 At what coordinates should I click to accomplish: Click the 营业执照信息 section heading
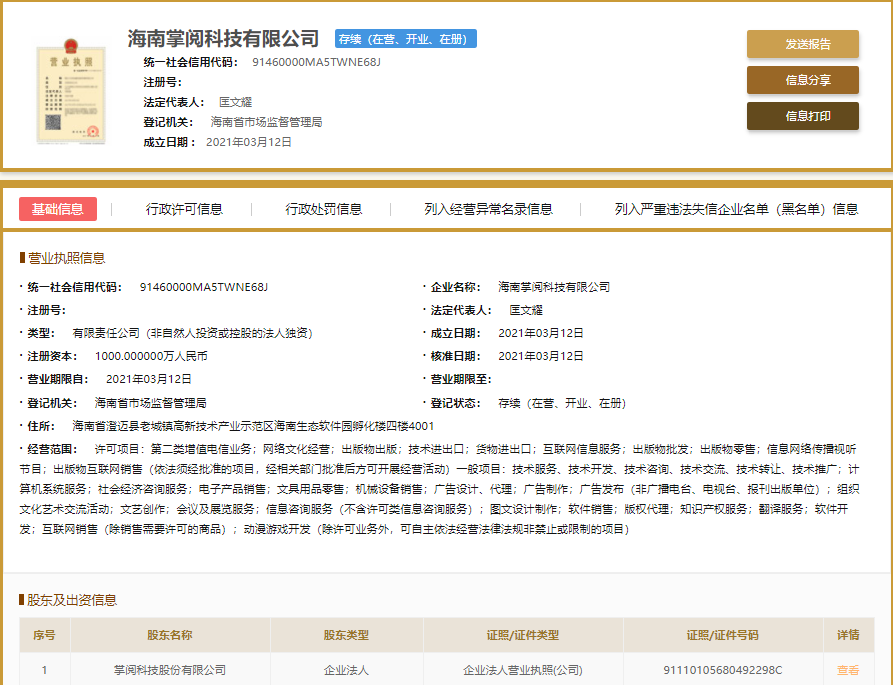coord(66,258)
